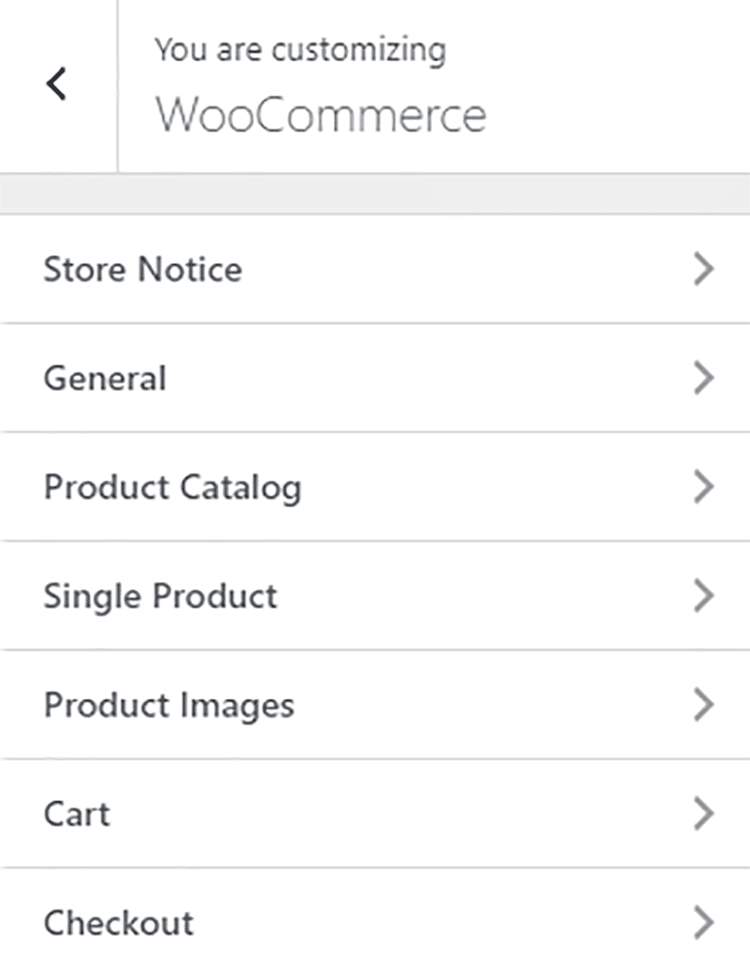Open the Store Notice section label
The width and height of the screenshot is (750, 973).
coord(142,269)
